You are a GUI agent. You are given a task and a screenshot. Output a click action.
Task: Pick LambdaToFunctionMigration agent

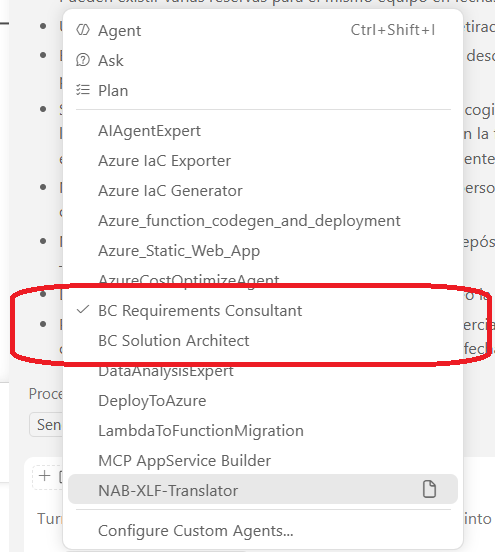pyautogui.click(x=263, y=431)
